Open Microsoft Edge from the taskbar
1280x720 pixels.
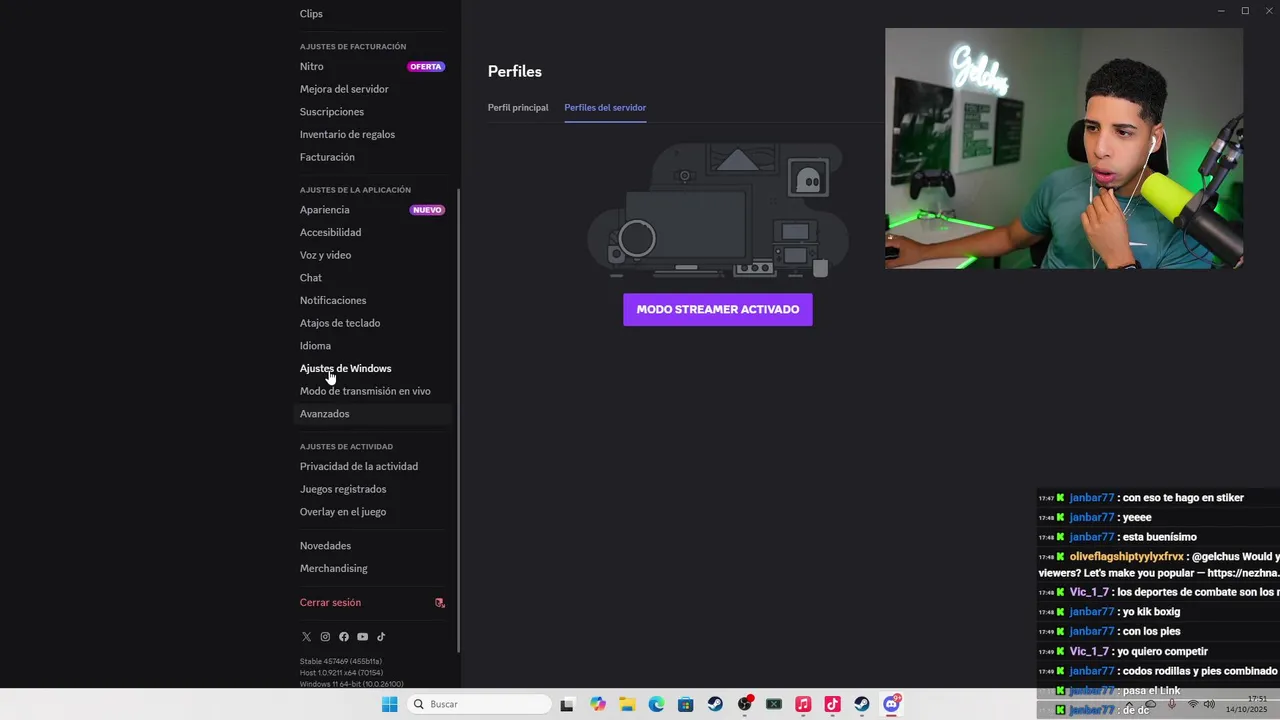pos(656,704)
